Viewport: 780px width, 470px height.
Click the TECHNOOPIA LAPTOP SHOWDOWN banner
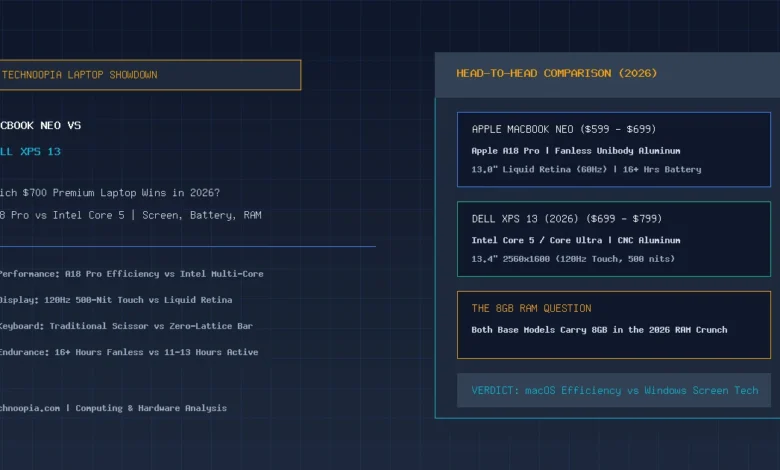(150, 75)
